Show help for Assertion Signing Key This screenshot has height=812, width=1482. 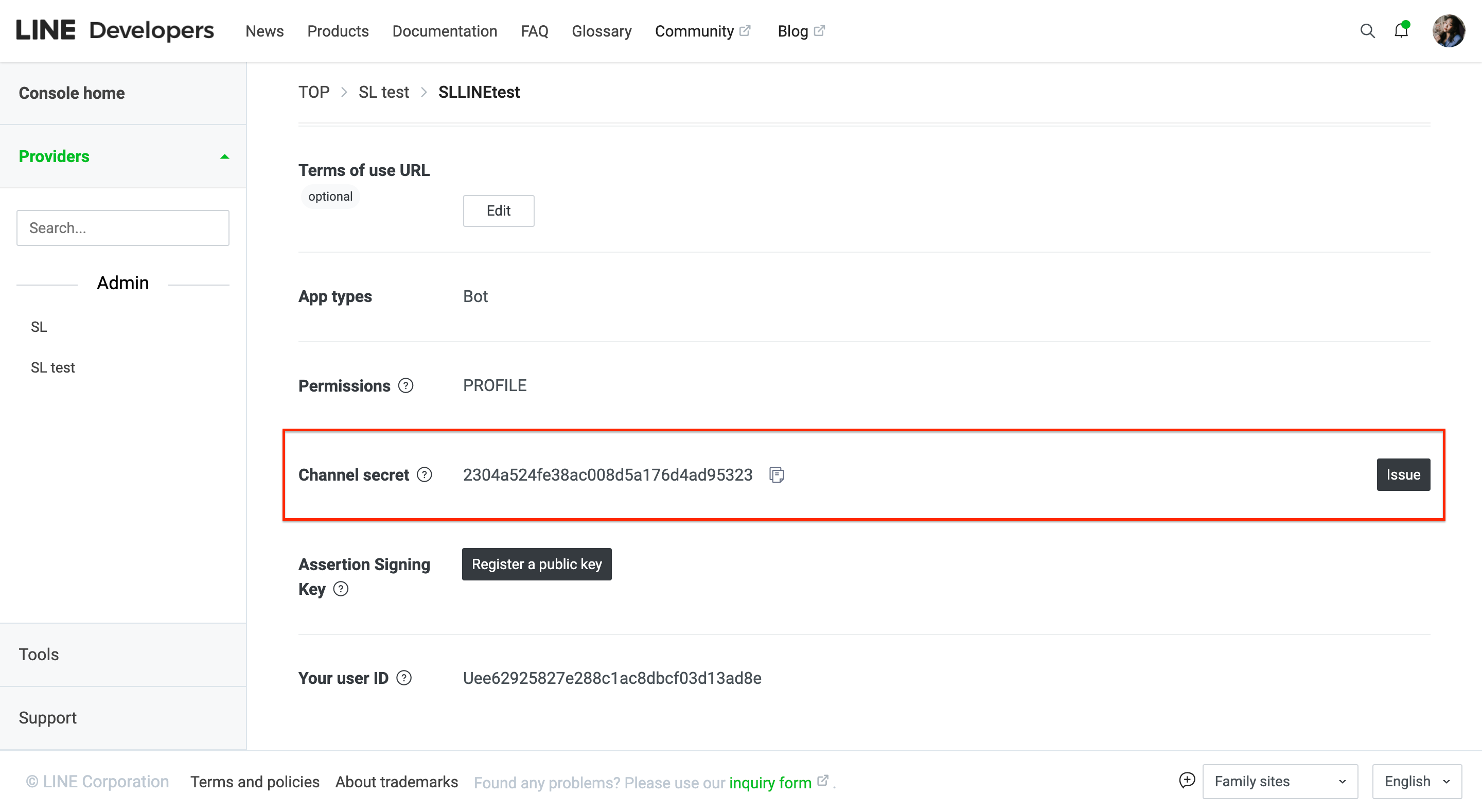[341, 589]
